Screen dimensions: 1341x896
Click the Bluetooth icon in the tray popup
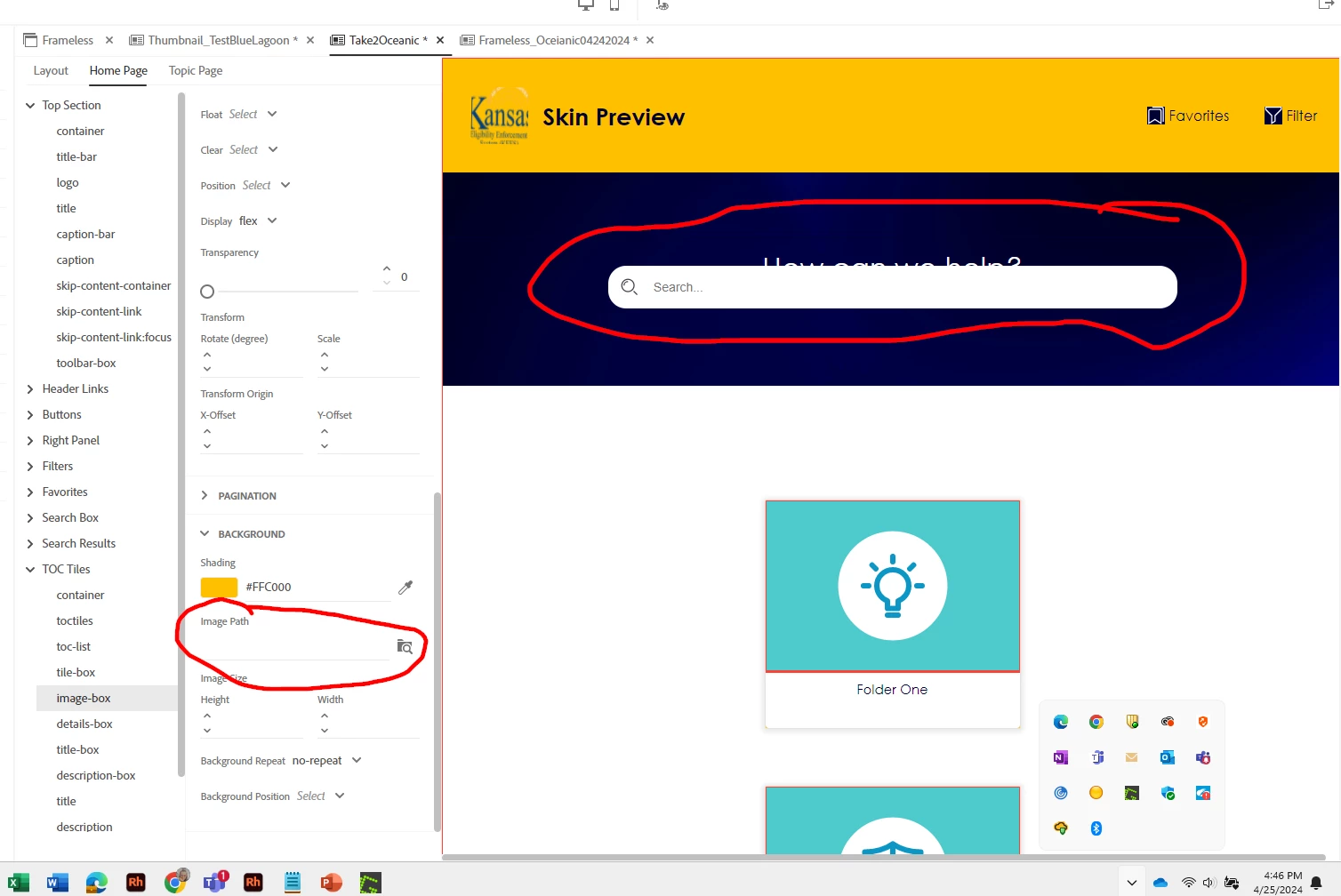pyautogui.click(x=1096, y=828)
